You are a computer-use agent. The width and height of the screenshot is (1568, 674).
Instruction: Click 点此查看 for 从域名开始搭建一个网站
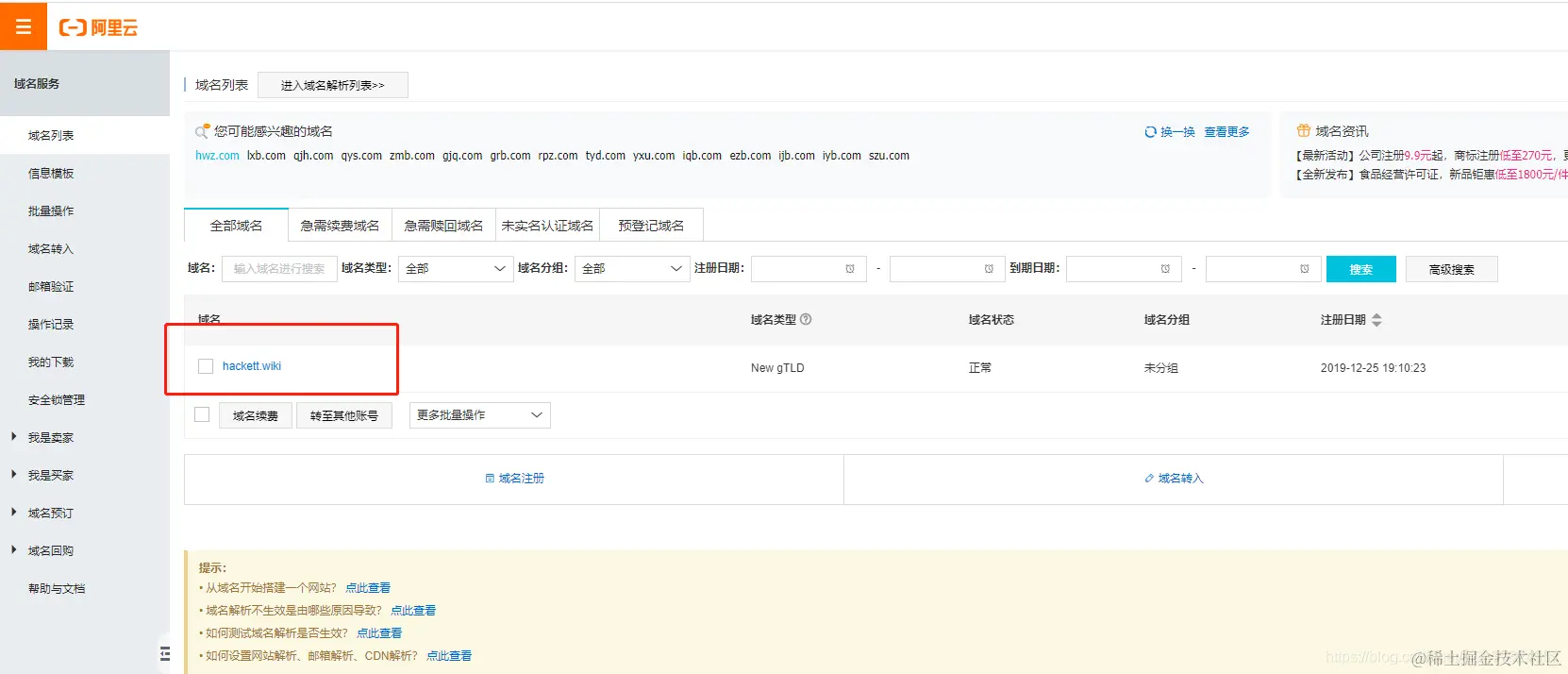(x=368, y=588)
